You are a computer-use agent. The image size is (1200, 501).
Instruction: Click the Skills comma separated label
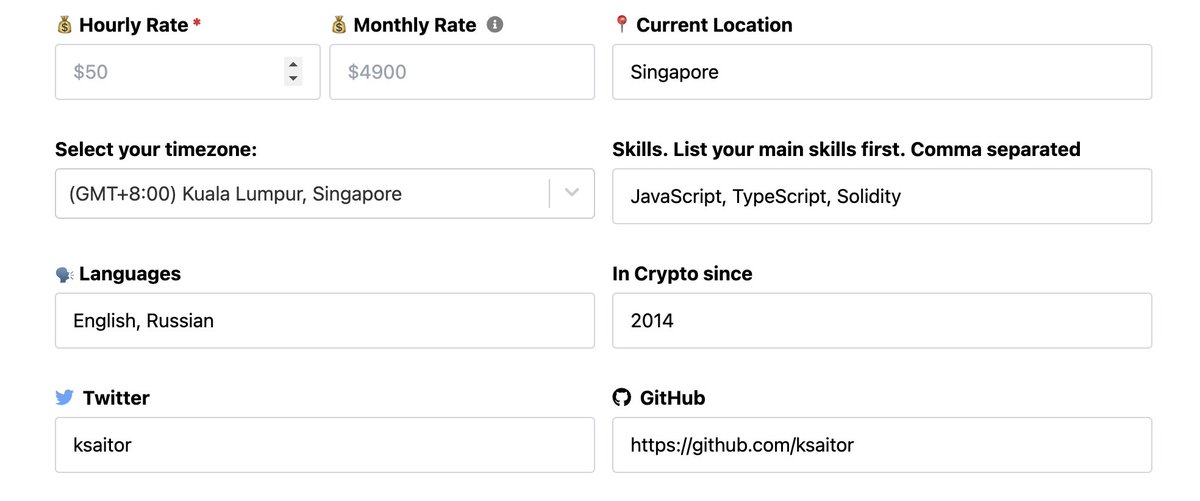tap(846, 149)
